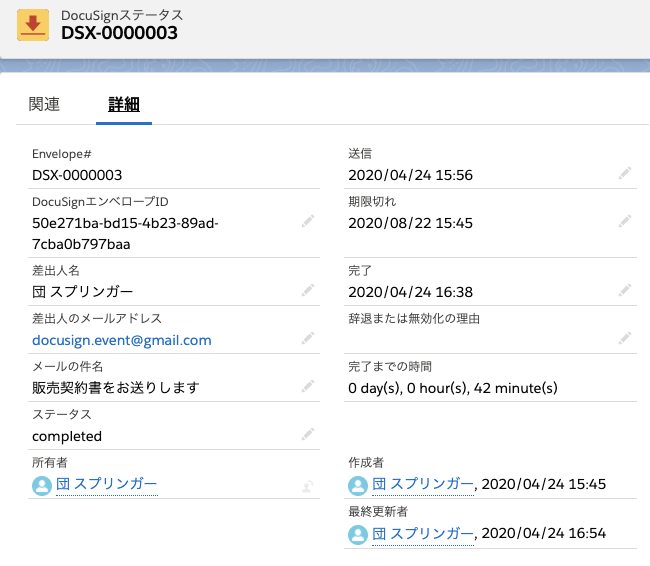Click the 辞退または無効化の理由 label
650x566 pixels.
click(x=414, y=318)
